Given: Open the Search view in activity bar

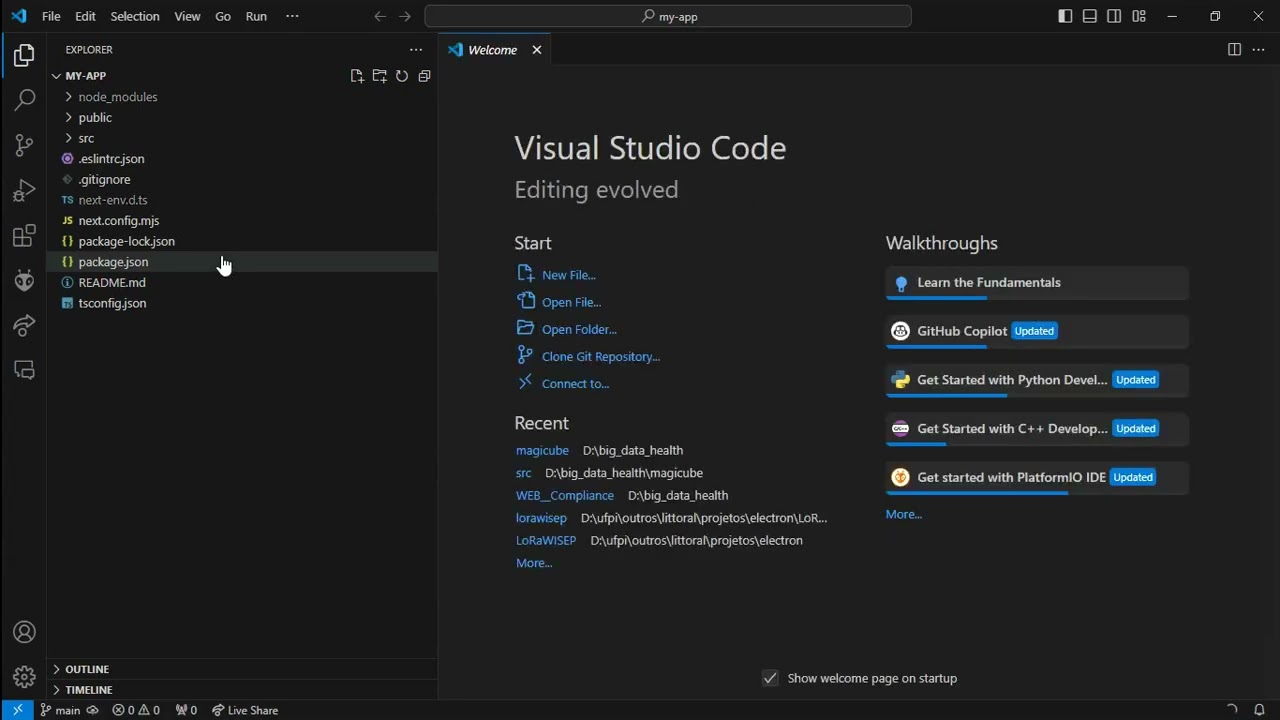Looking at the screenshot, I should [x=24, y=100].
